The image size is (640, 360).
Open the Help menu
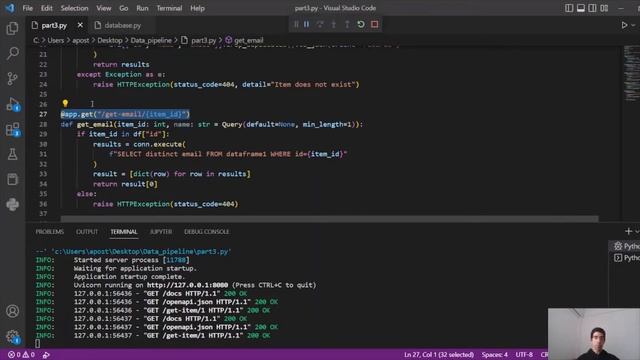point(198,8)
